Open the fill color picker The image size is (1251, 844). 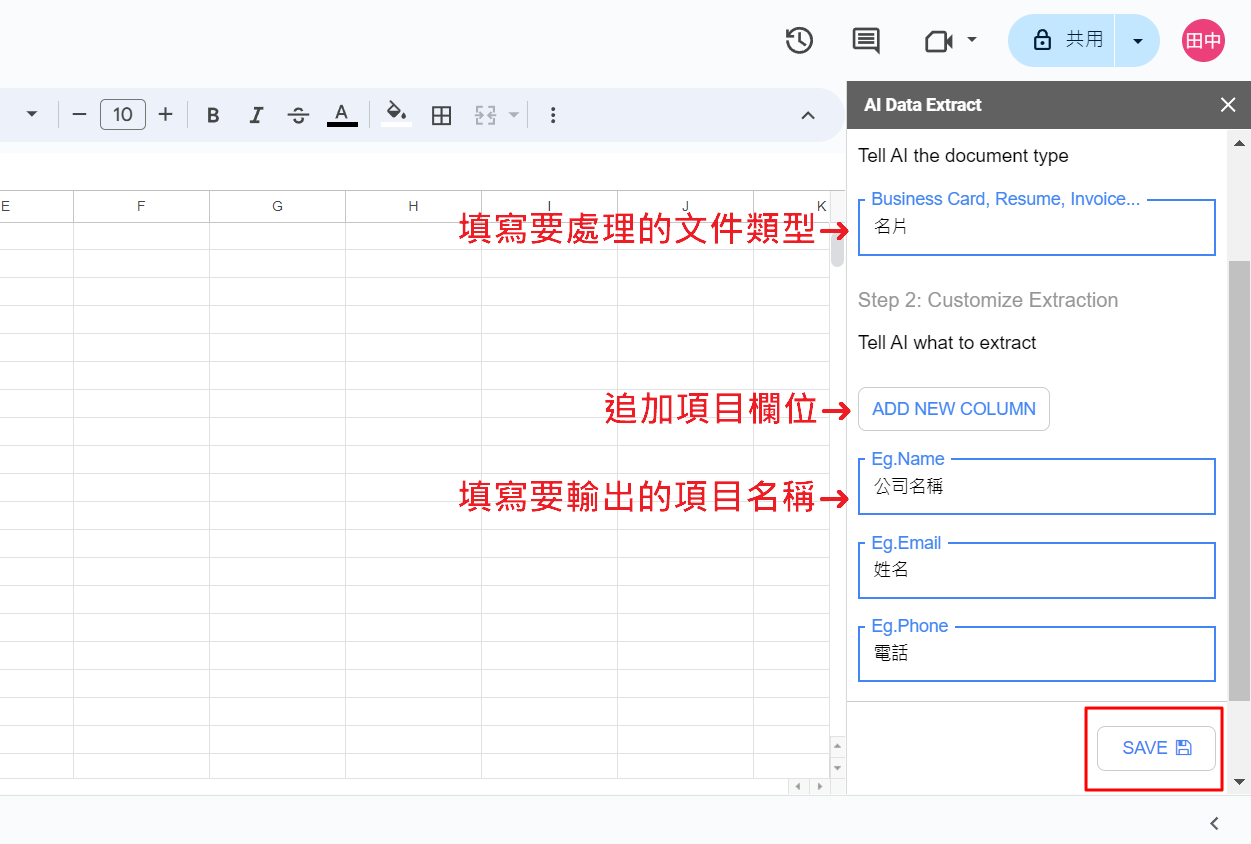pyautogui.click(x=396, y=114)
